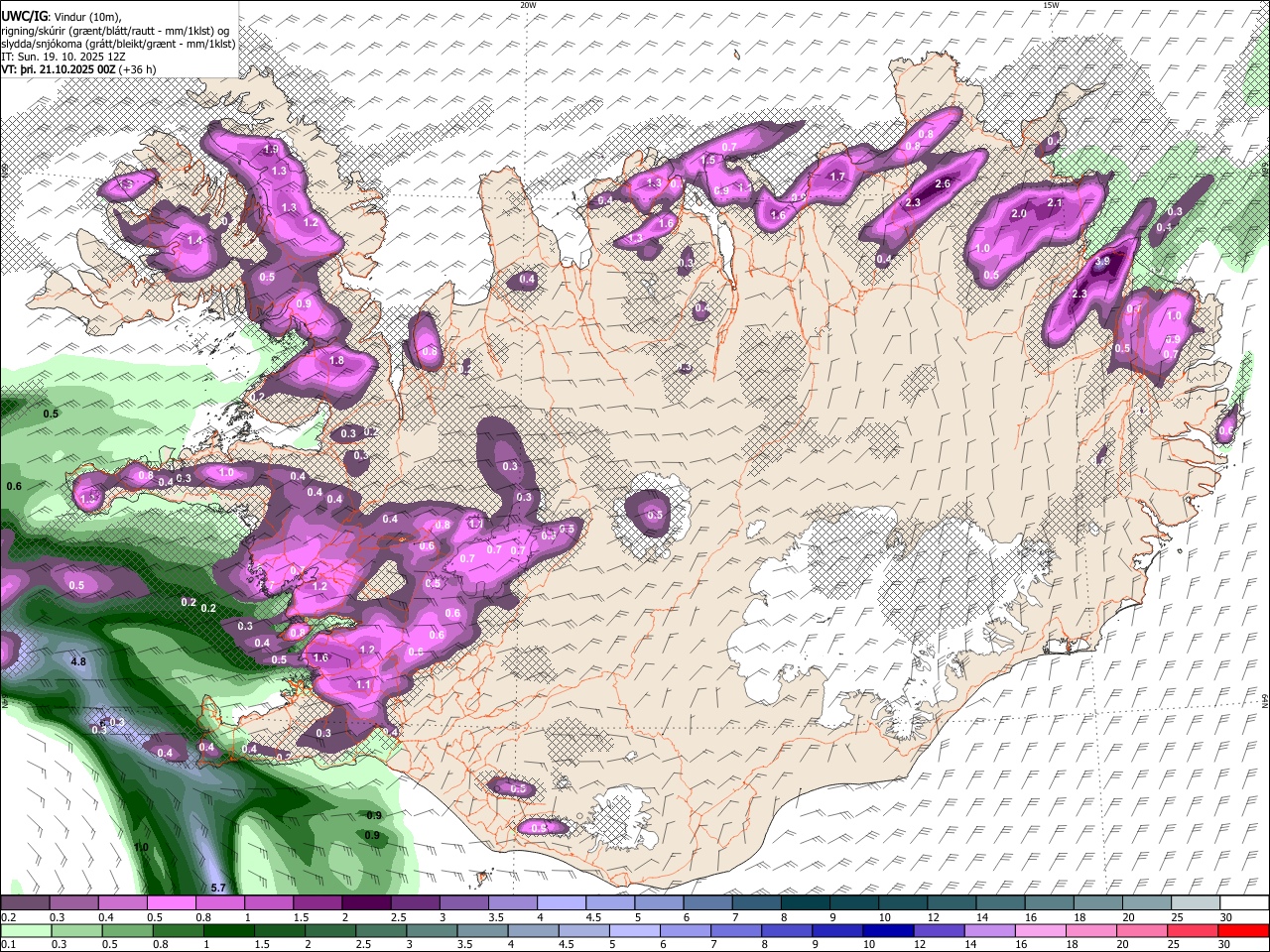1270x952 pixels.
Task: Click the palest green swatch starting the rain legend
Action: click(x=25, y=931)
